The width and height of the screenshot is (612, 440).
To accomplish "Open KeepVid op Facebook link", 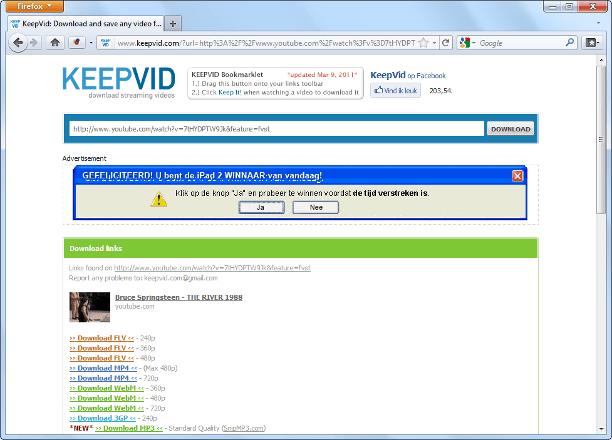I will click(408, 75).
